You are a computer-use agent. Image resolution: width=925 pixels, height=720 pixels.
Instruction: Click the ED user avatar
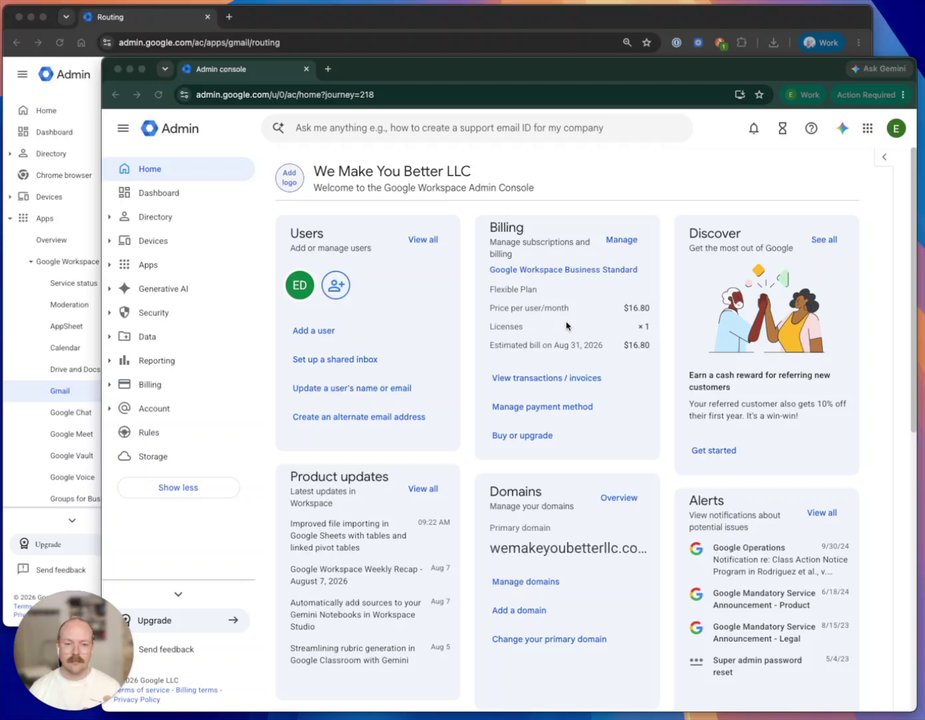click(300, 285)
